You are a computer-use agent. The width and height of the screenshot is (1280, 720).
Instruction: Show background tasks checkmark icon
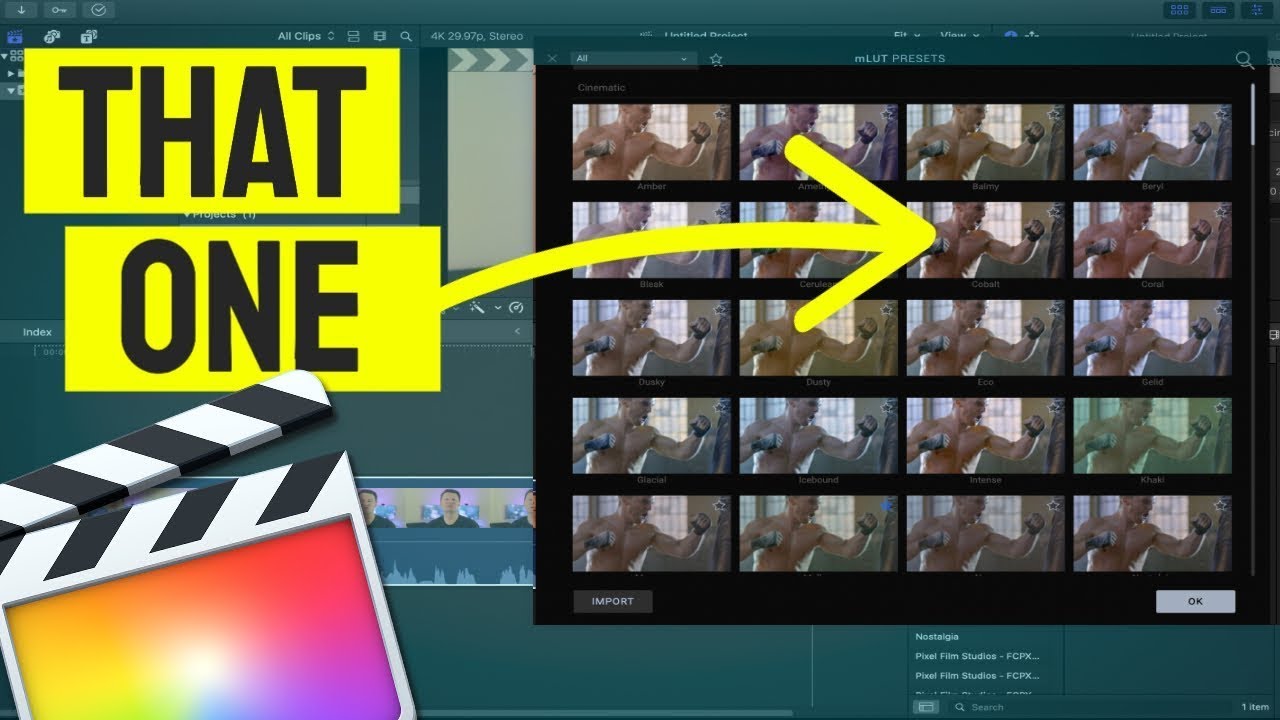pyautogui.click(x=98, y=10)
